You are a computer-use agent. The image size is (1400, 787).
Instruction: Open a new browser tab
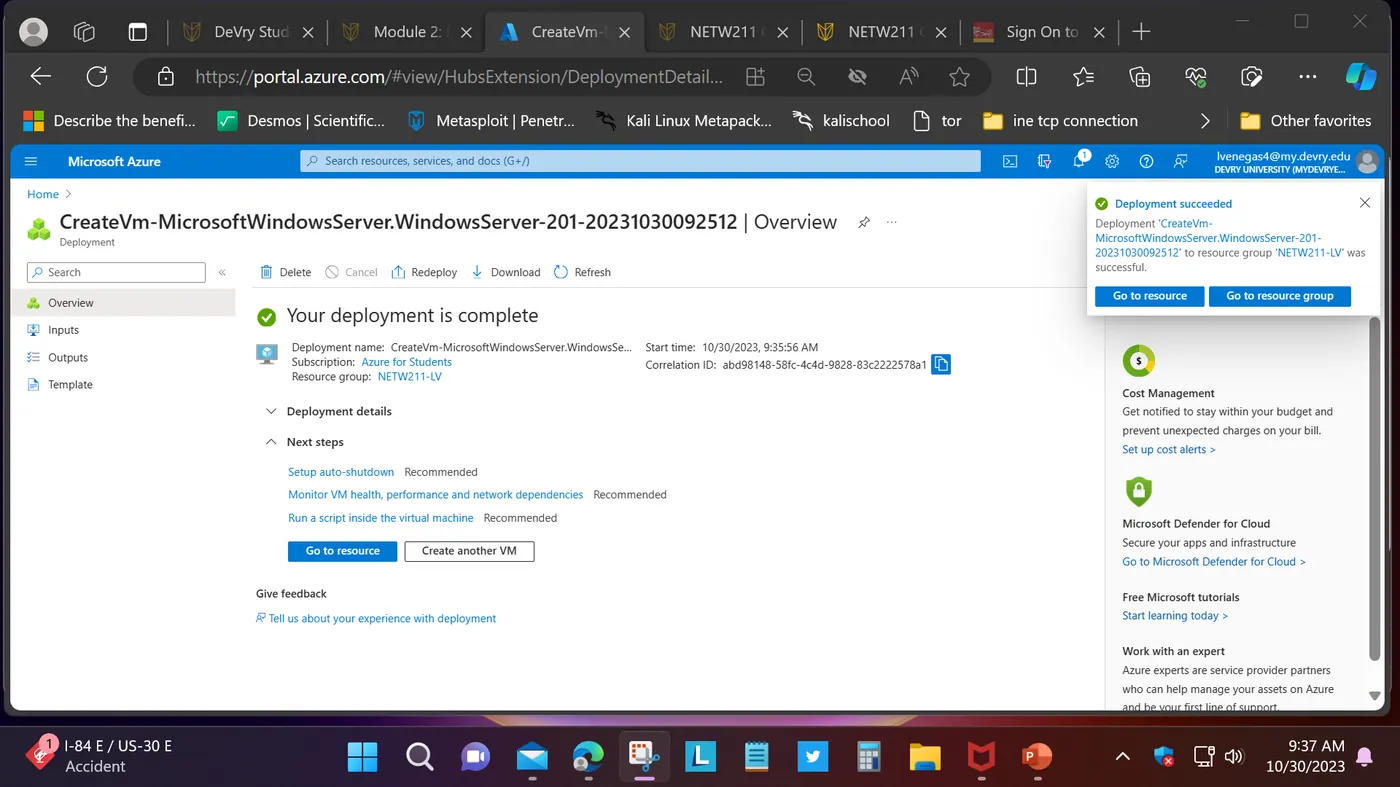click(1141, 32)
